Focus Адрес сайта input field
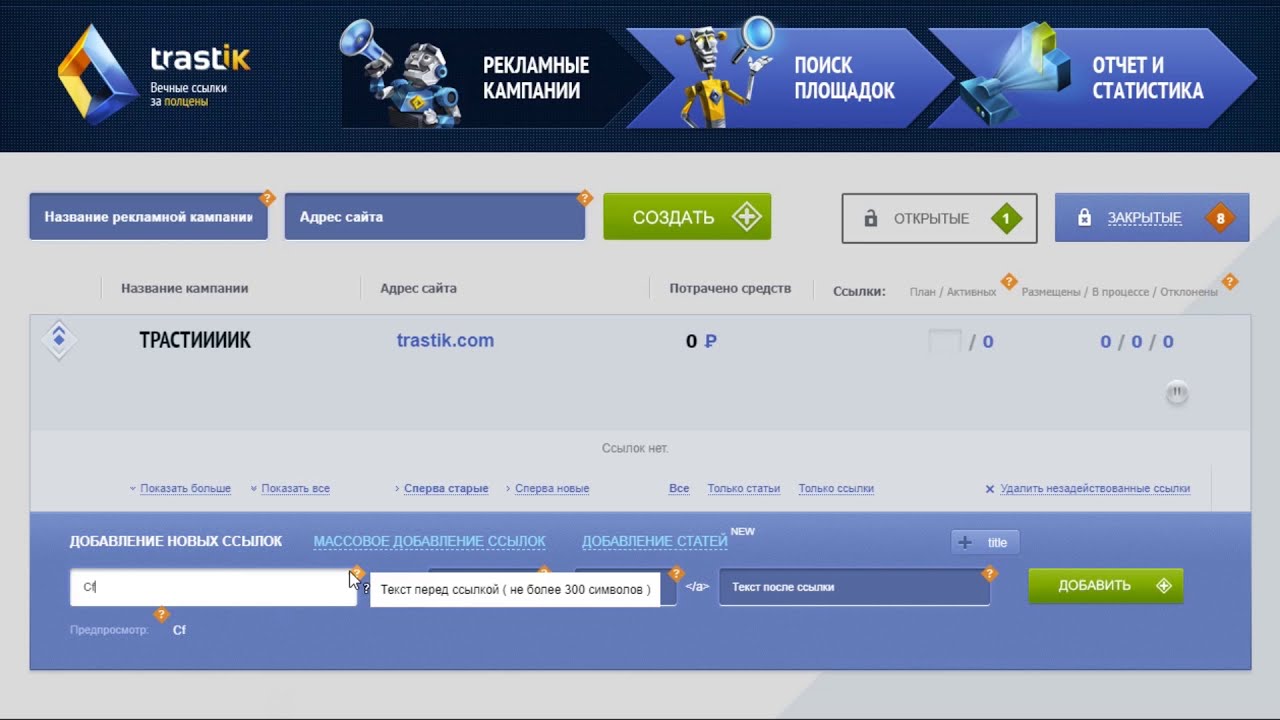Screen dimensions: 1280x720 434,217
